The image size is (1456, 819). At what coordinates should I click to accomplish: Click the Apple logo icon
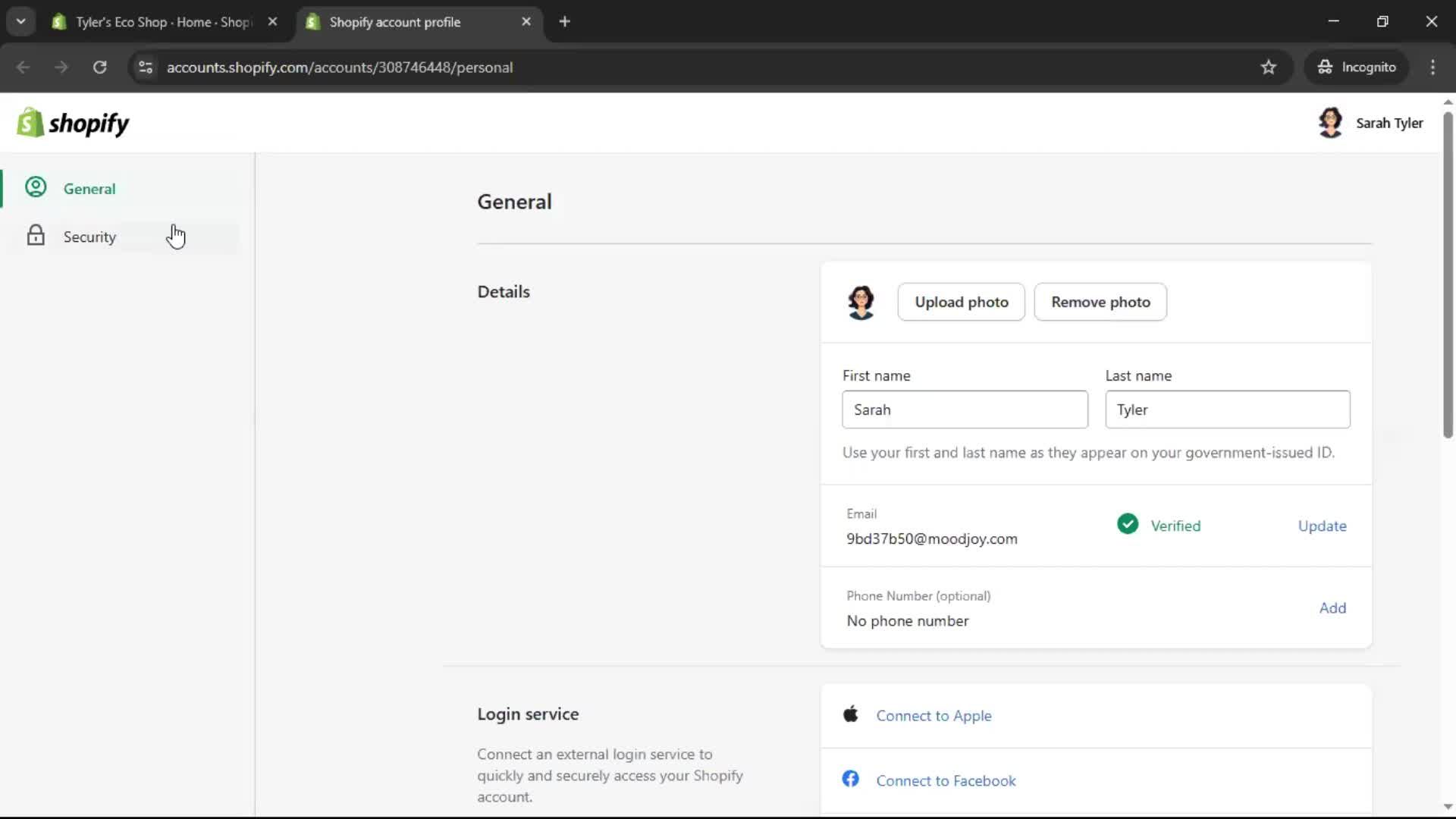(x=851, y=714)
